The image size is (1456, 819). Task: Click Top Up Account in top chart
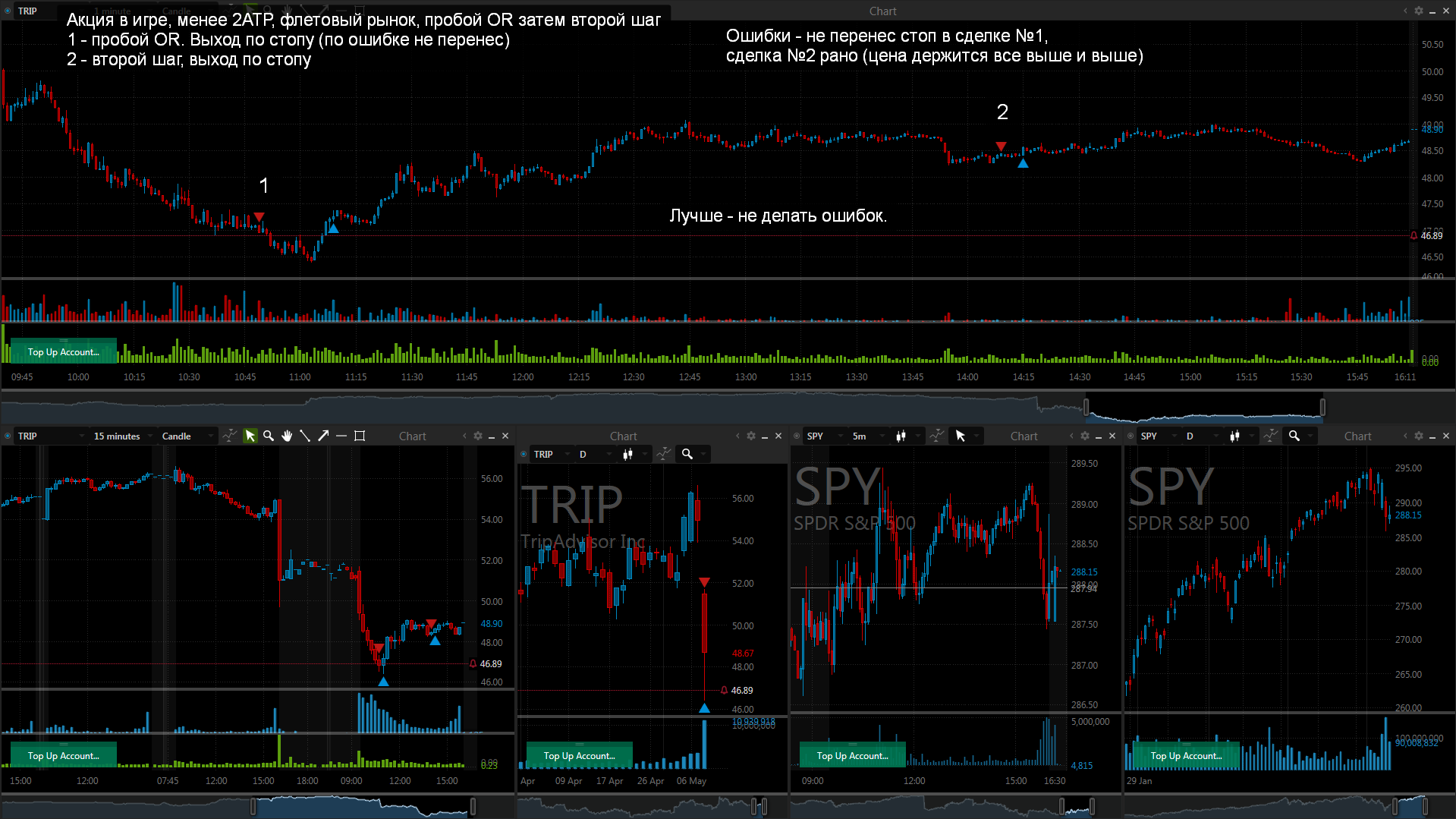[64, 351]
